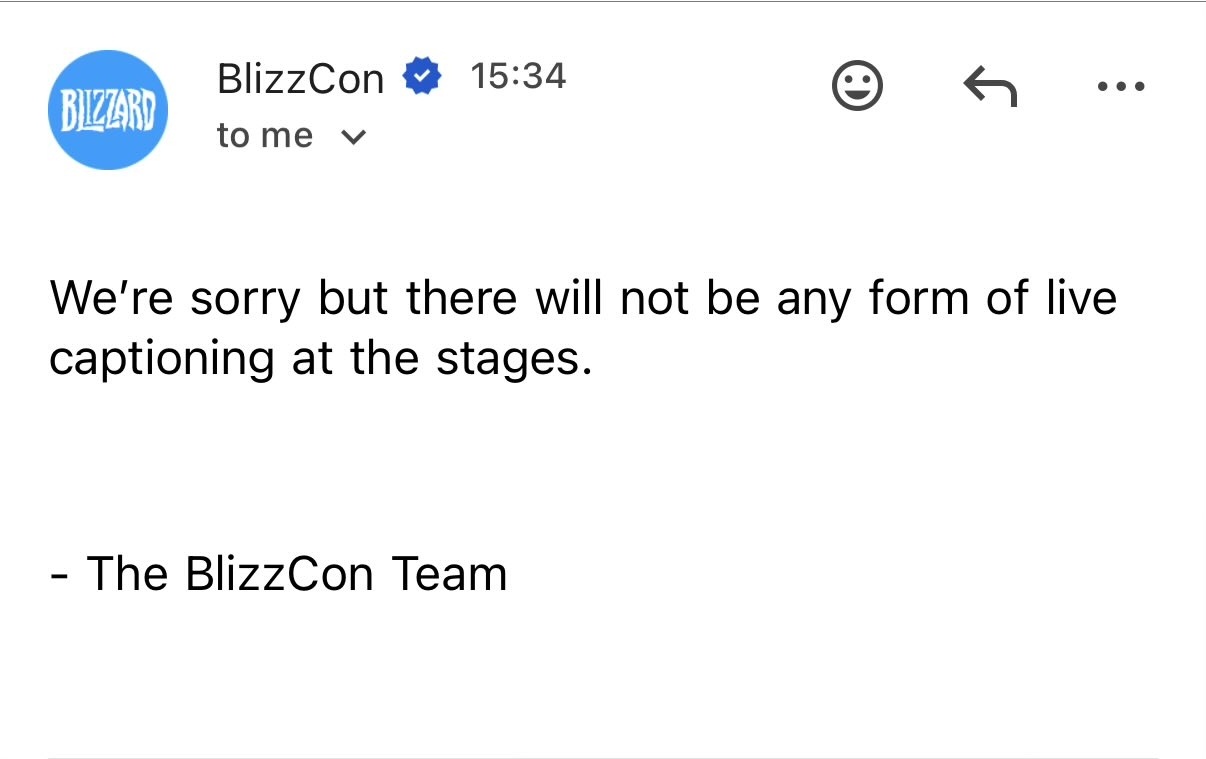Click "captioning at the stages." text line
The height and width of the screenshot is (759, 1206).
[320, 359]
